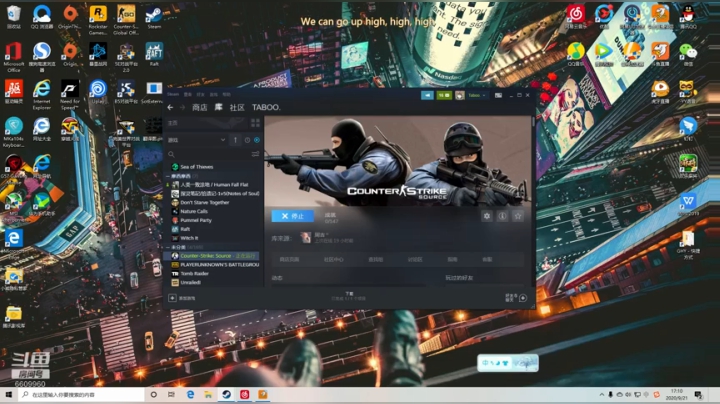The height and width of the screenshot is (404, 720).
Task: Expand the 游戏 games filter dropdown
Action: coord(197,140)
